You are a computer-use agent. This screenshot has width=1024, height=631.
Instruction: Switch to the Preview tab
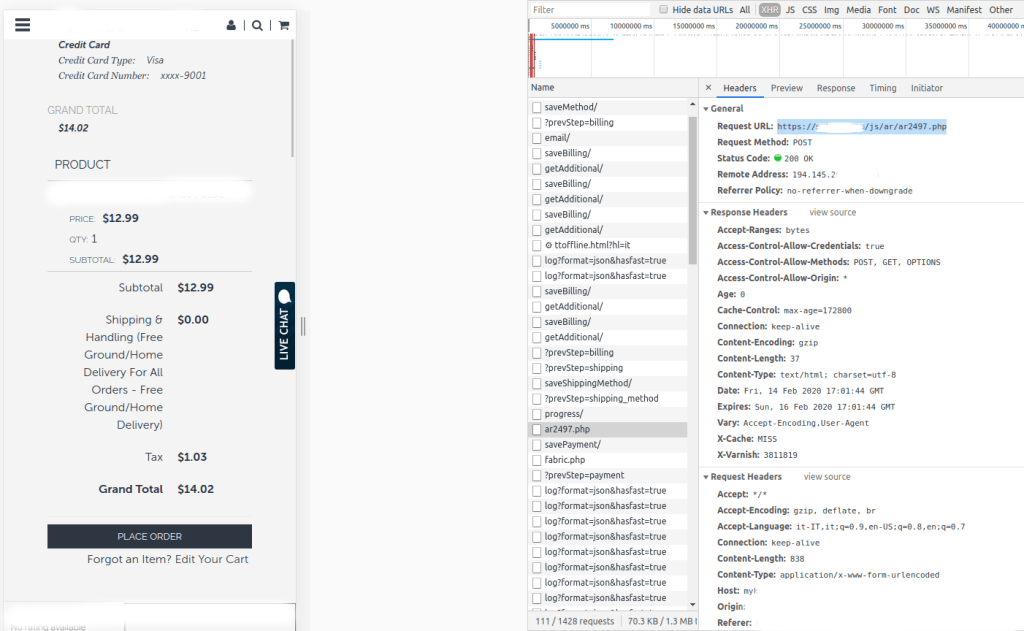pyautogui.click(x=786, y=88)
